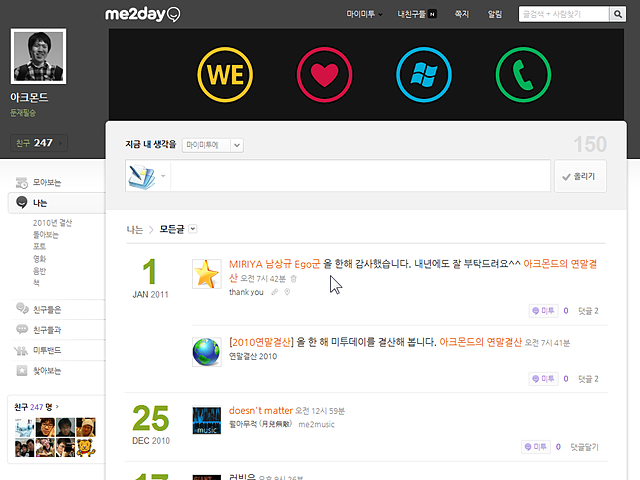Click the yellow star post icon

click(207, 274)
